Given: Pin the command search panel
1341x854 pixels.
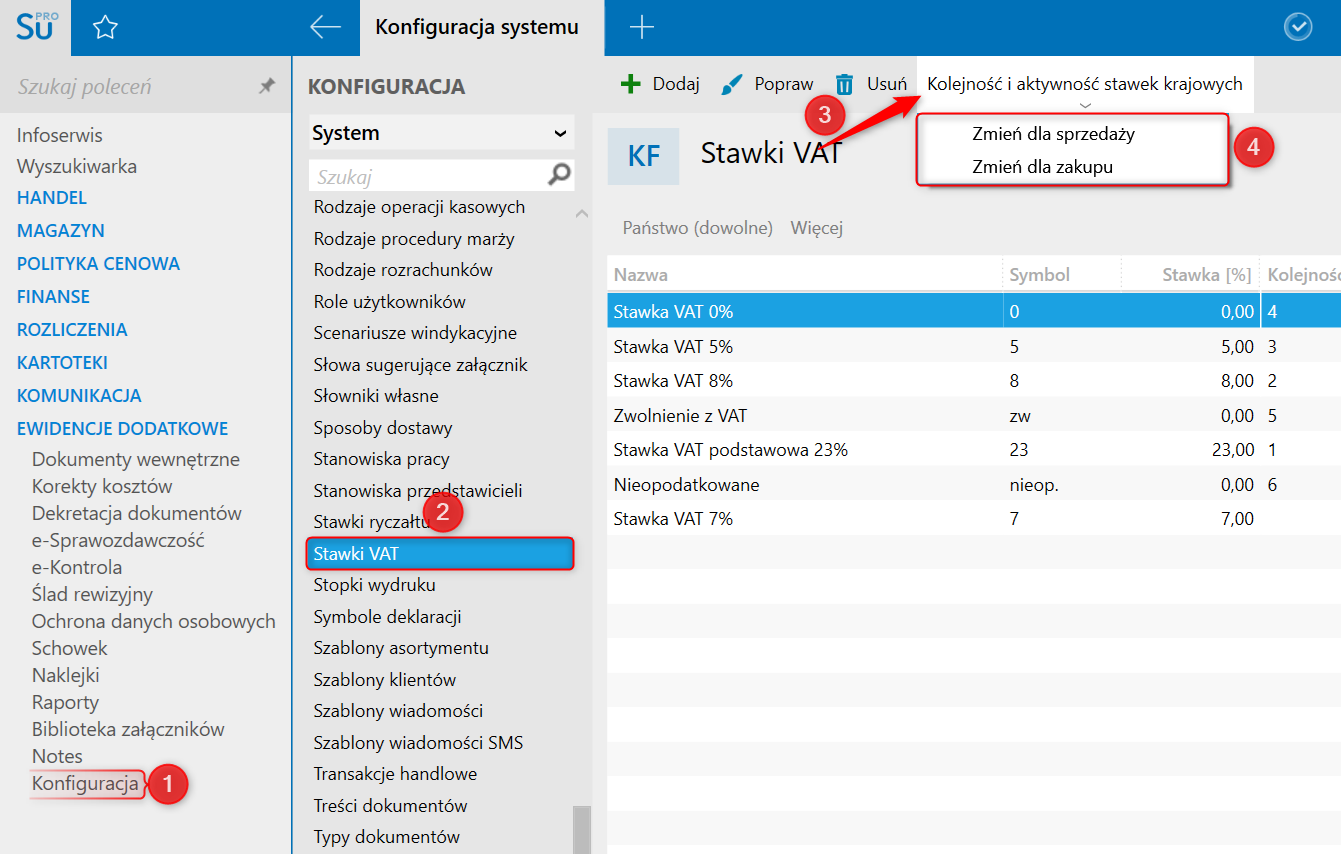Looking at the screenshot, I should point(267,87).
